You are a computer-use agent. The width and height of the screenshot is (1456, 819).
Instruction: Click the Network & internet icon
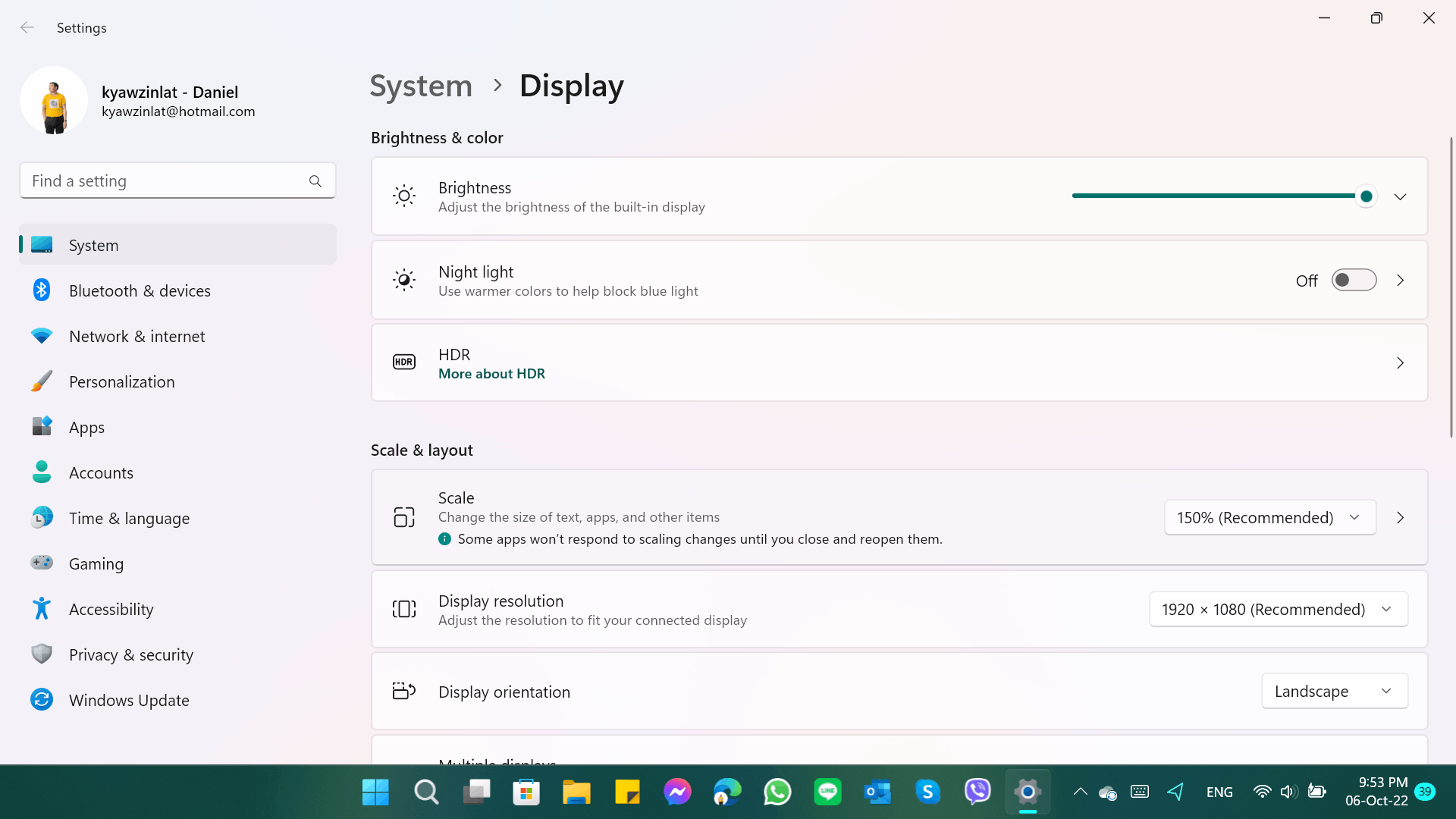(x=40, y=335)
